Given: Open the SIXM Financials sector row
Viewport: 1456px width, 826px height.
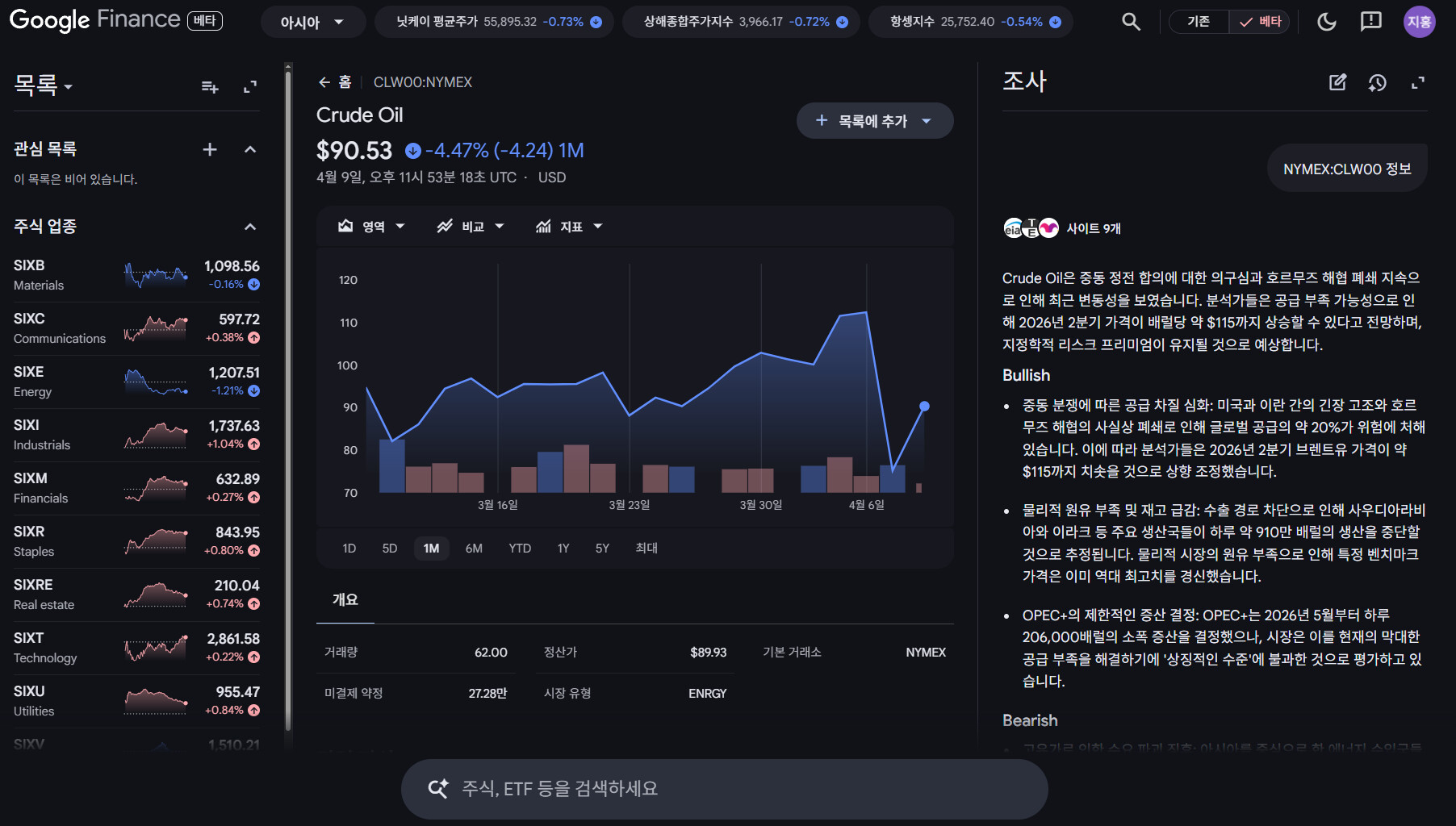Looking at the screenshot, I should pyautogui.click(x=136, y=488).
